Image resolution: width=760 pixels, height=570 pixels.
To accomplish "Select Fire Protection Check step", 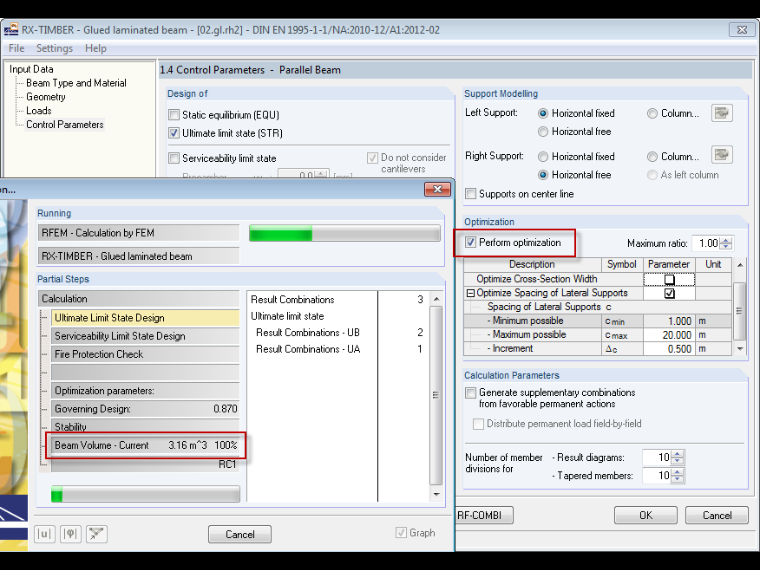I will tap(145, 354).
